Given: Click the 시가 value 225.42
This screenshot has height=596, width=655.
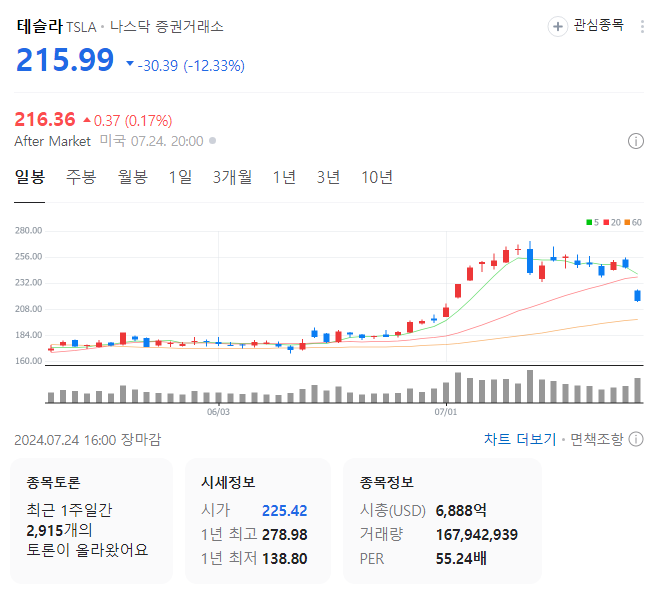Looking at the screenshot, I should pyautogui.click(x=284, y=510).
